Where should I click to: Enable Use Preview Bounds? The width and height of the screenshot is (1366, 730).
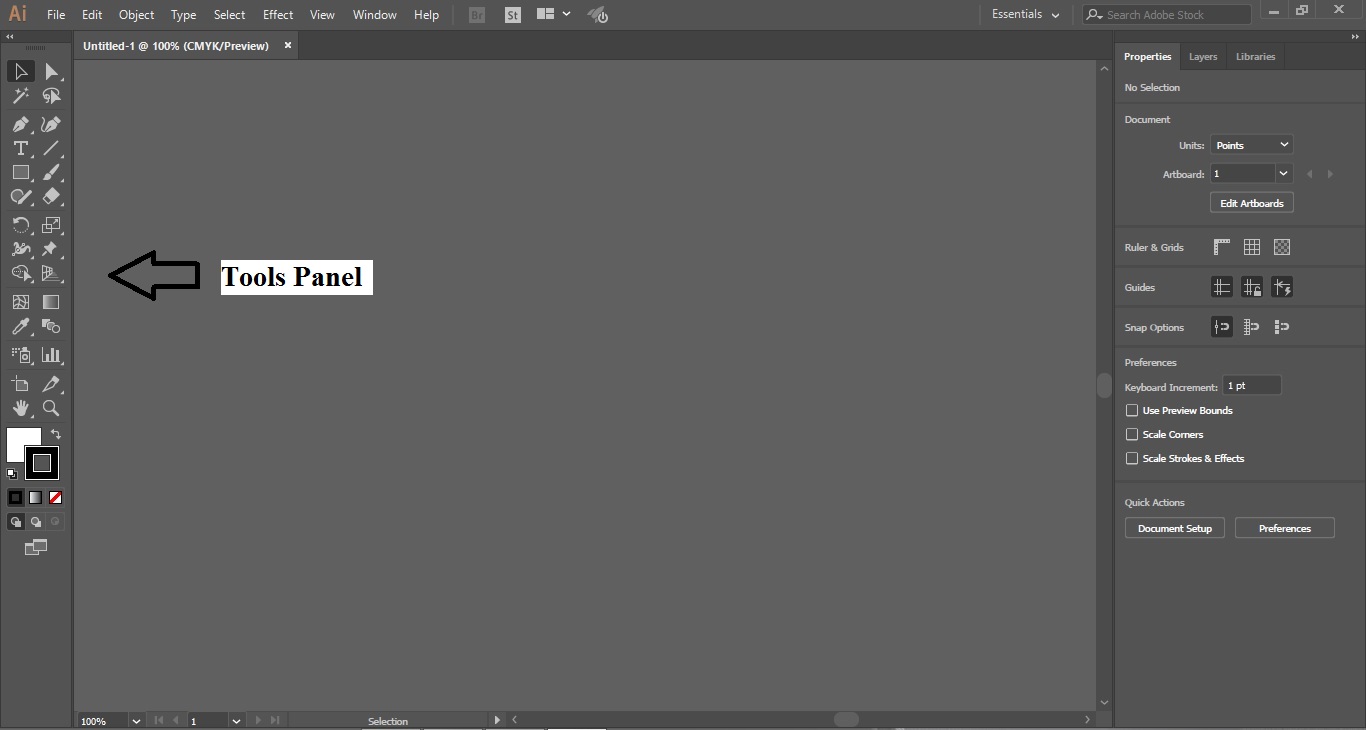(1131, 411)
